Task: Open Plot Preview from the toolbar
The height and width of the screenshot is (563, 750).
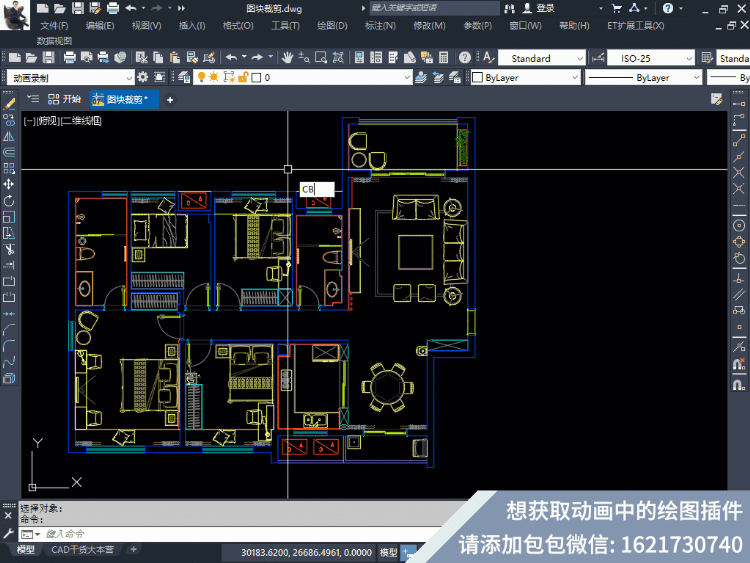Action: tap(87, 58)
